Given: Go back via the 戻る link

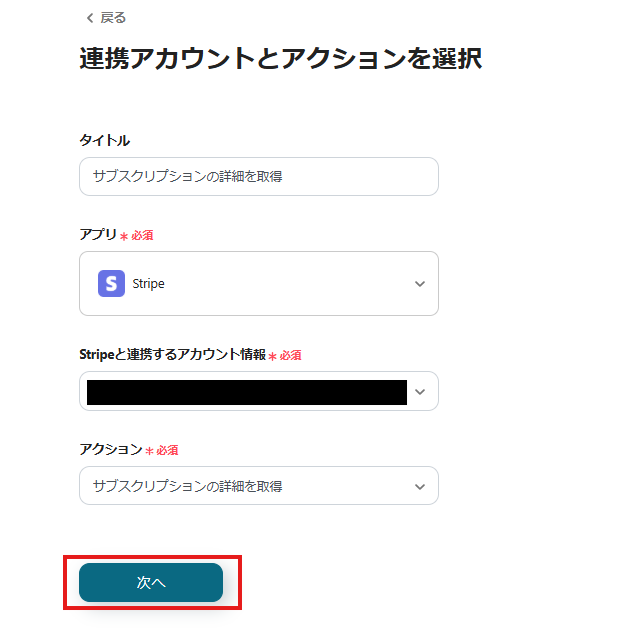Looking at the screenshot, I should click(x=112, y=18).
